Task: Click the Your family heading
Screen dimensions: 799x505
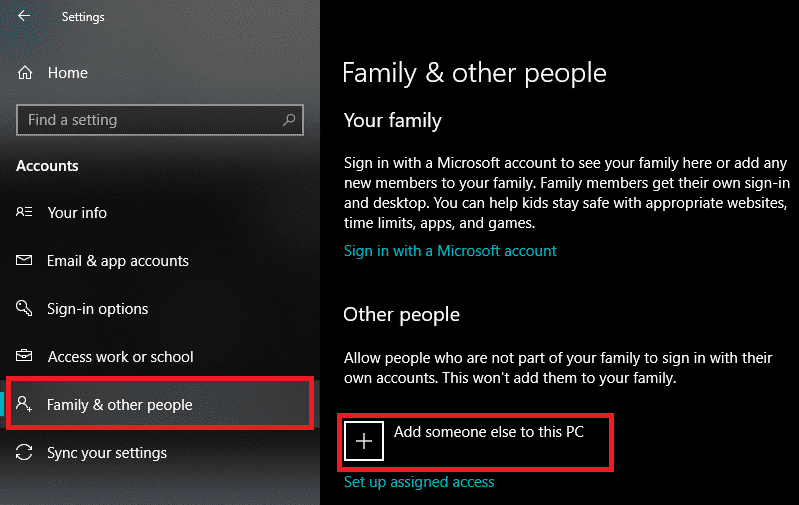Action: click(x=393, y=121)
